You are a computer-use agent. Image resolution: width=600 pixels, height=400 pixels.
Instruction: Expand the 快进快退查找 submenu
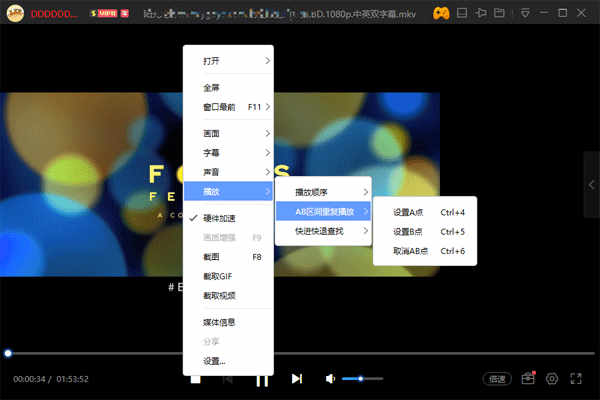coord(323,231)
